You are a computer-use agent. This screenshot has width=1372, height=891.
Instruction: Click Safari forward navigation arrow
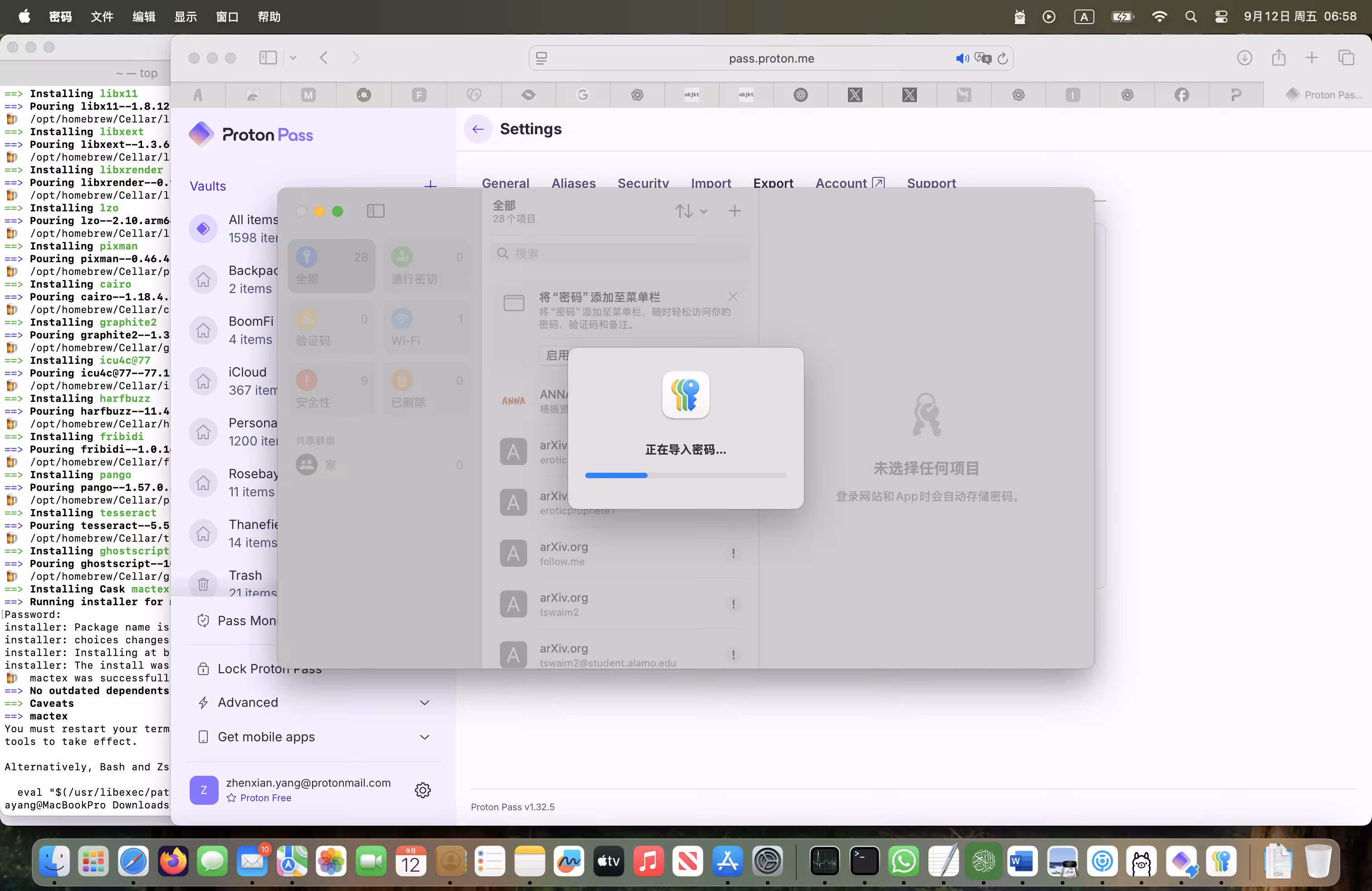[356, 58]
